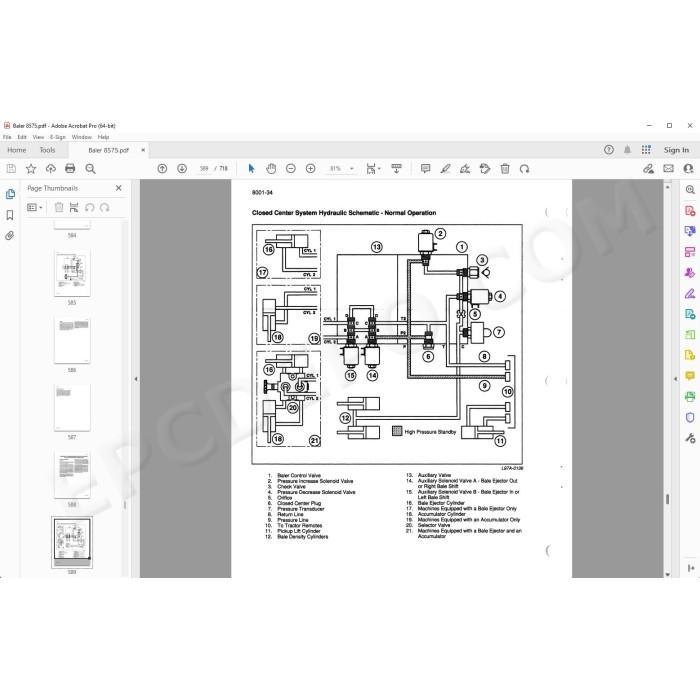Open the Find text magnifier icon
Viewport: 700px width, 700px height.
click(90, 169)
